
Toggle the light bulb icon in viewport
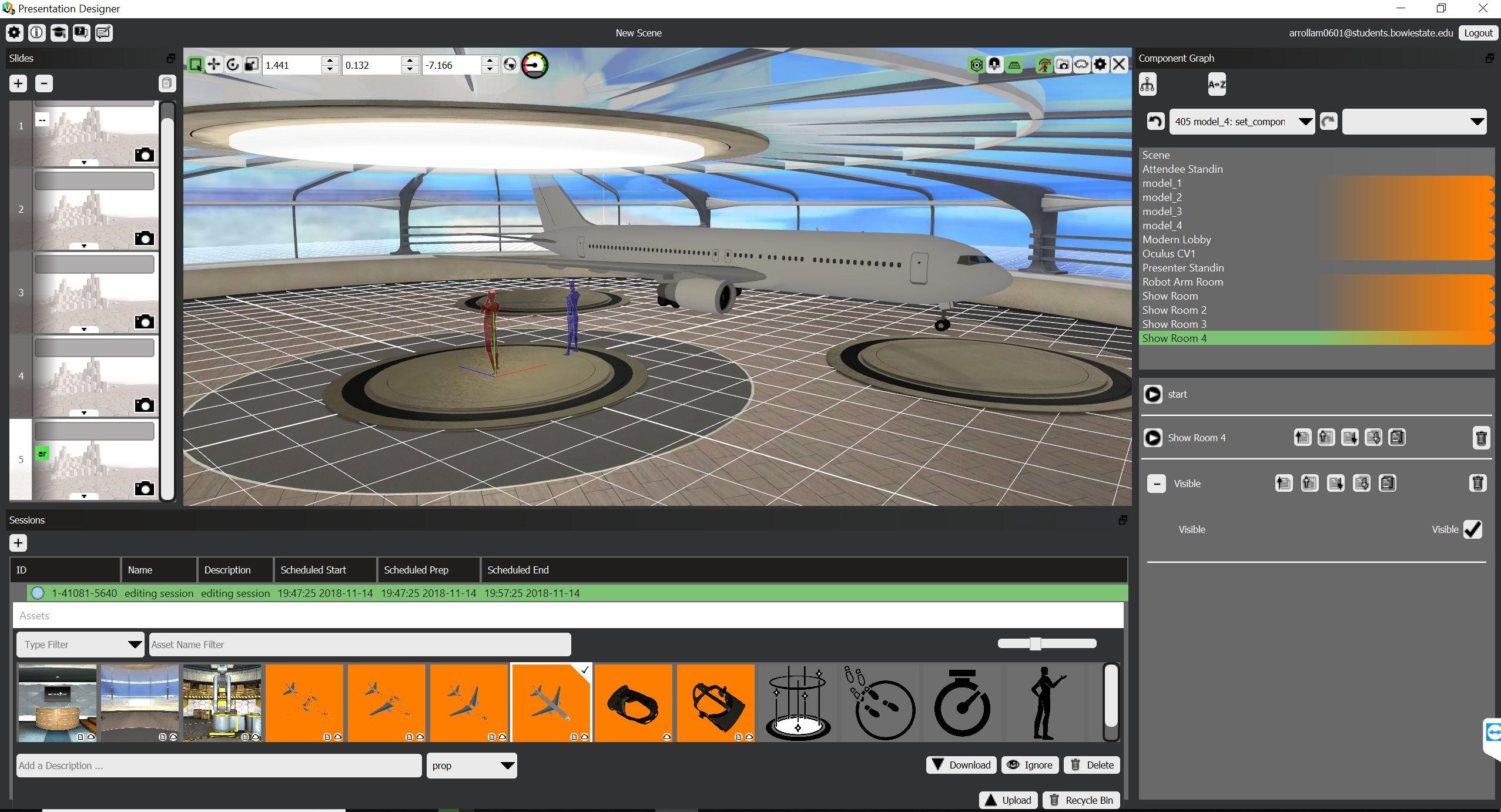[x=994, y=65]
